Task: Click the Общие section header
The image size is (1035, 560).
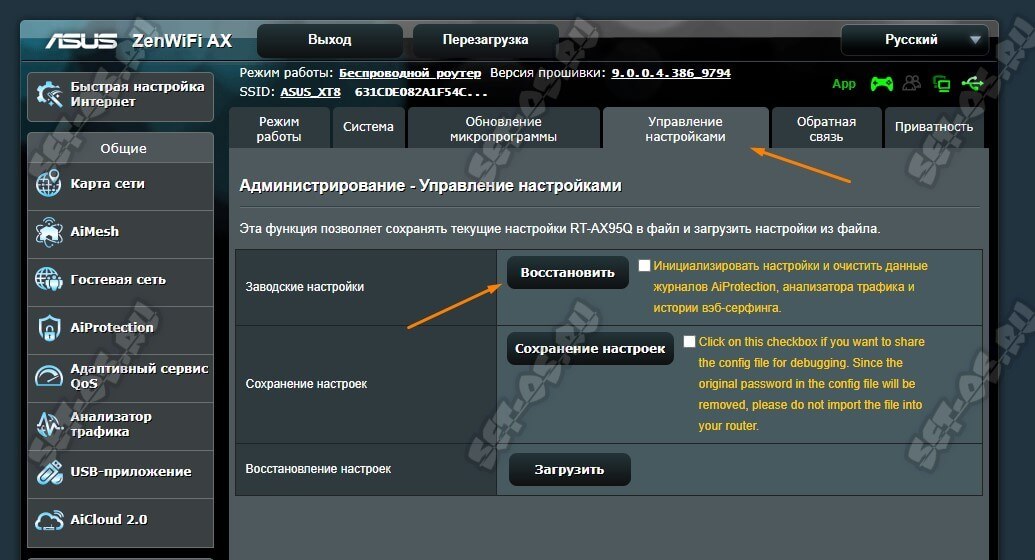Action: point(123,149)
